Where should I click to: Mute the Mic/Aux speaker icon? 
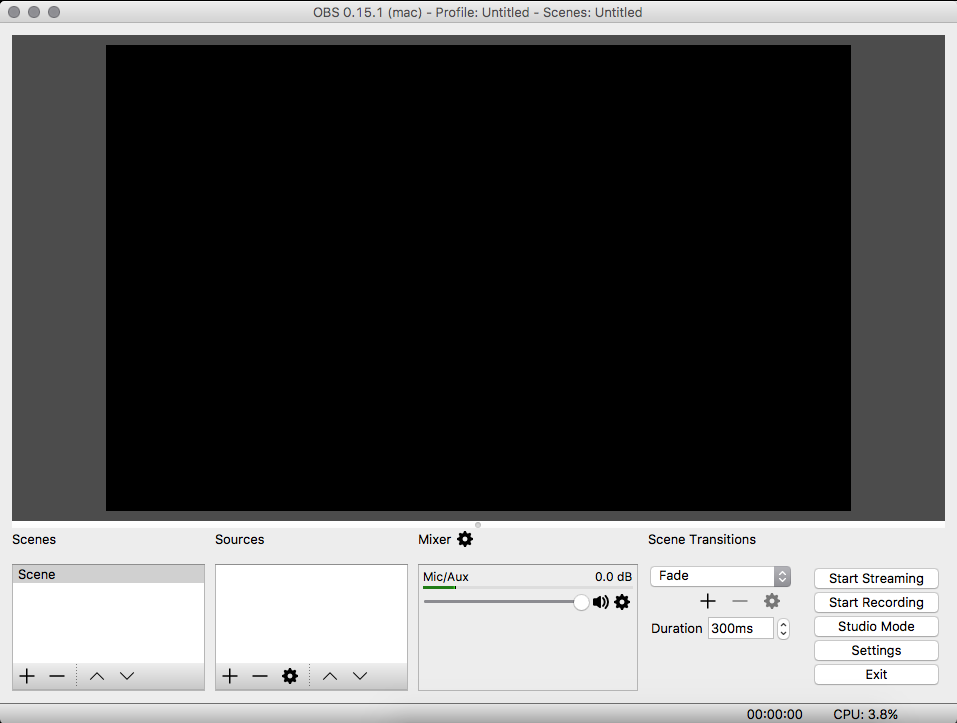click(601, 602)
